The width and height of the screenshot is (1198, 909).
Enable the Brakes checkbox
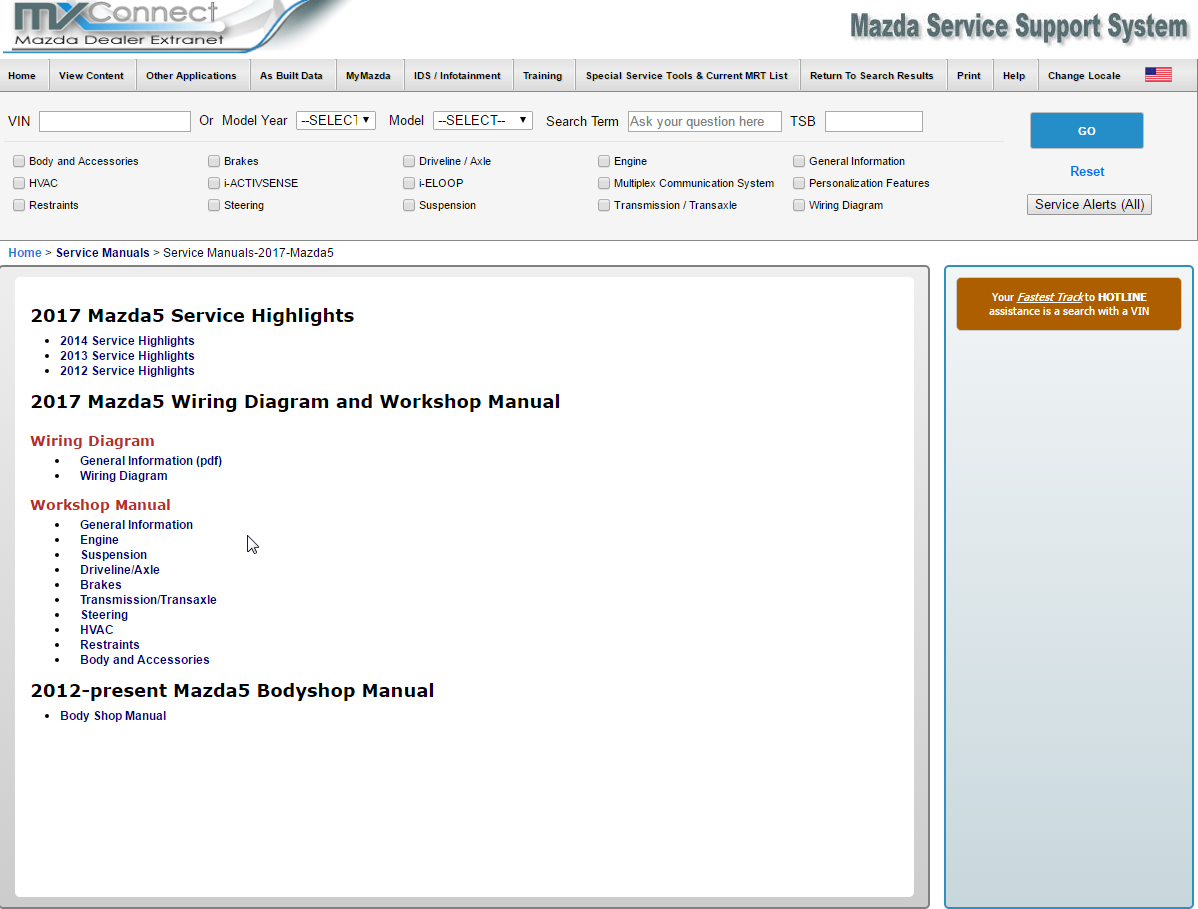(214, 161)
